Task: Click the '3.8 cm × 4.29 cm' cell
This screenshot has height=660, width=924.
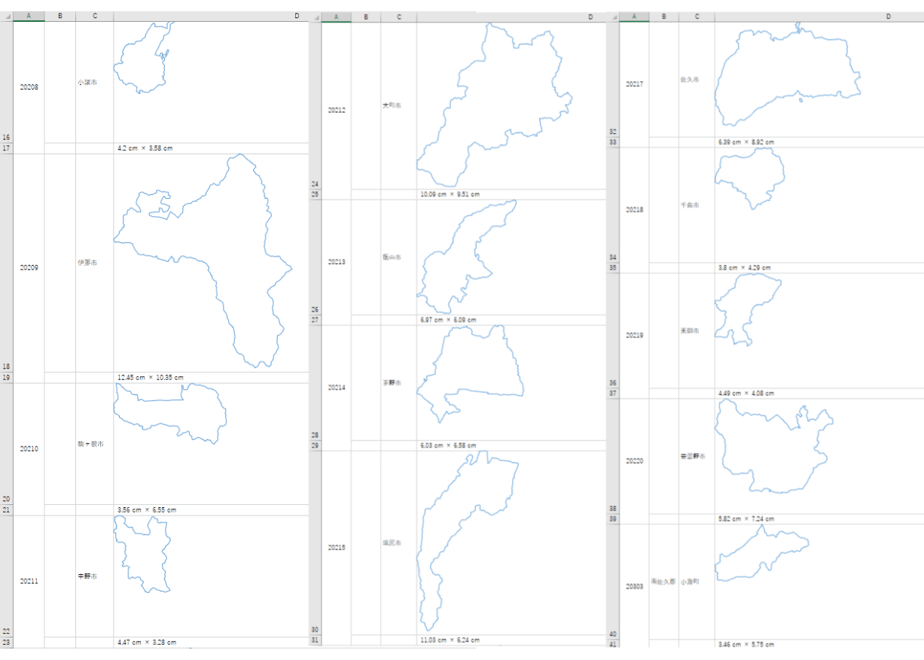Action: pos(819,268)
